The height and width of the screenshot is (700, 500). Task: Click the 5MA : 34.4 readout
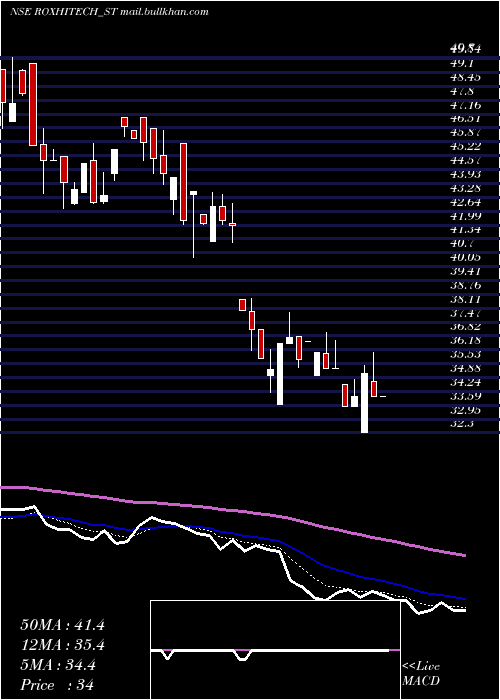click(x=58, y=665)
